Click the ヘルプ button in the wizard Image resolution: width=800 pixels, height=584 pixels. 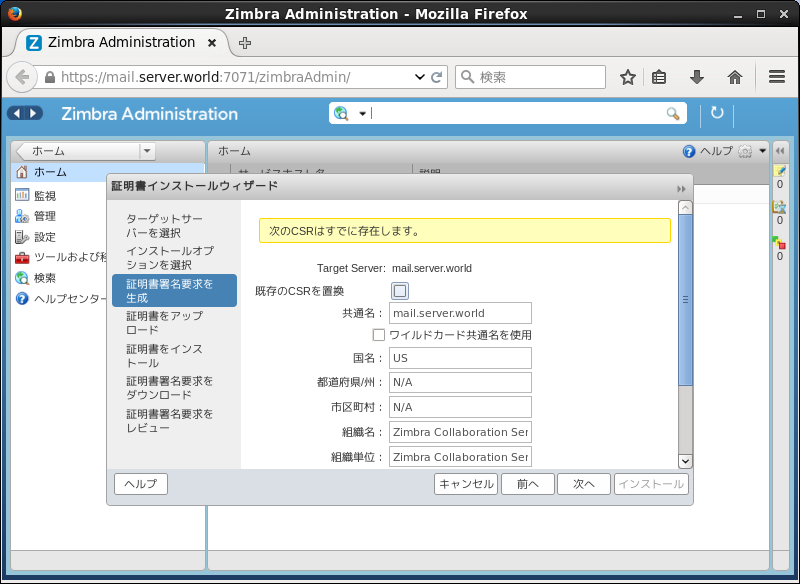[141, 484]
